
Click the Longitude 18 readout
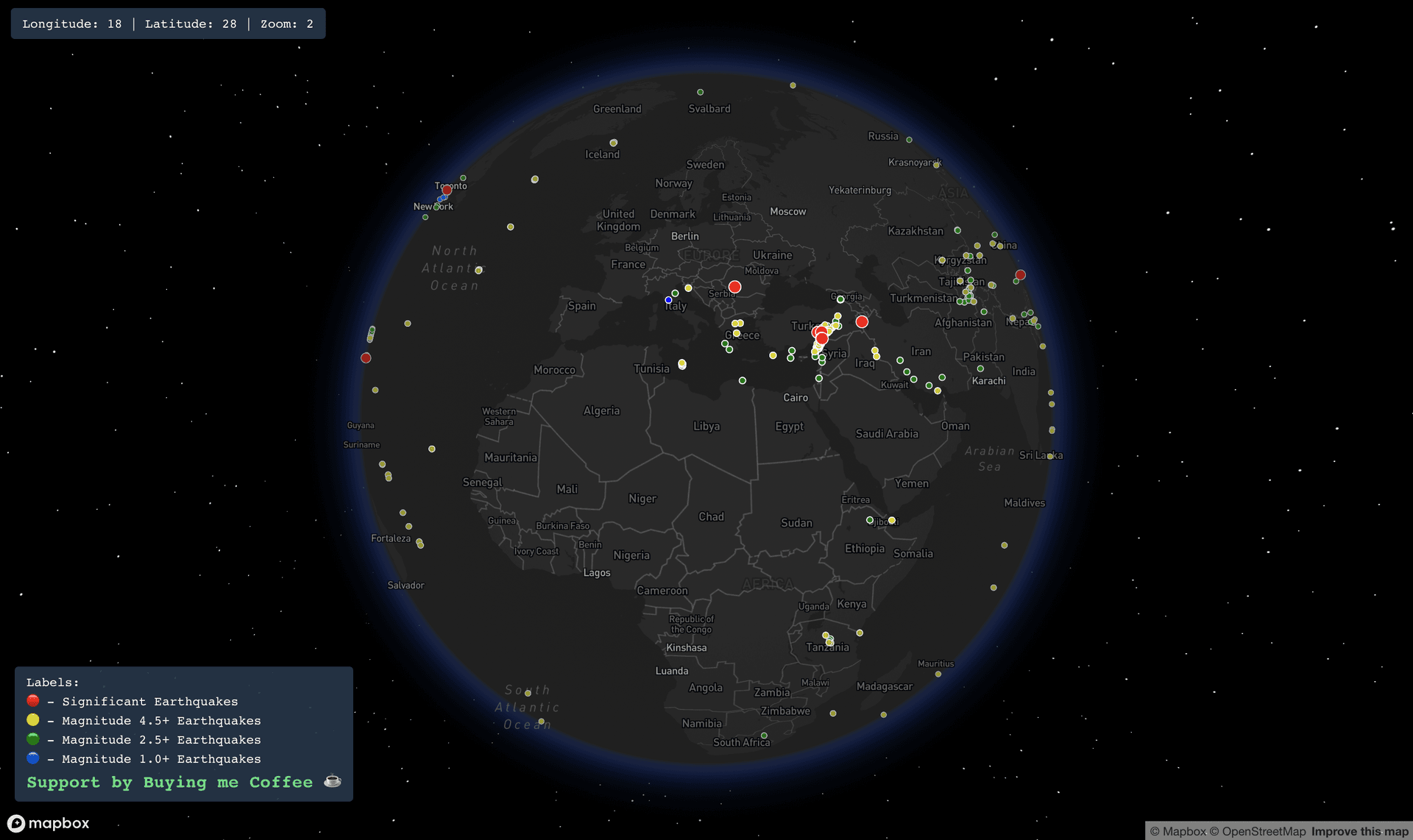click(72, 24)
